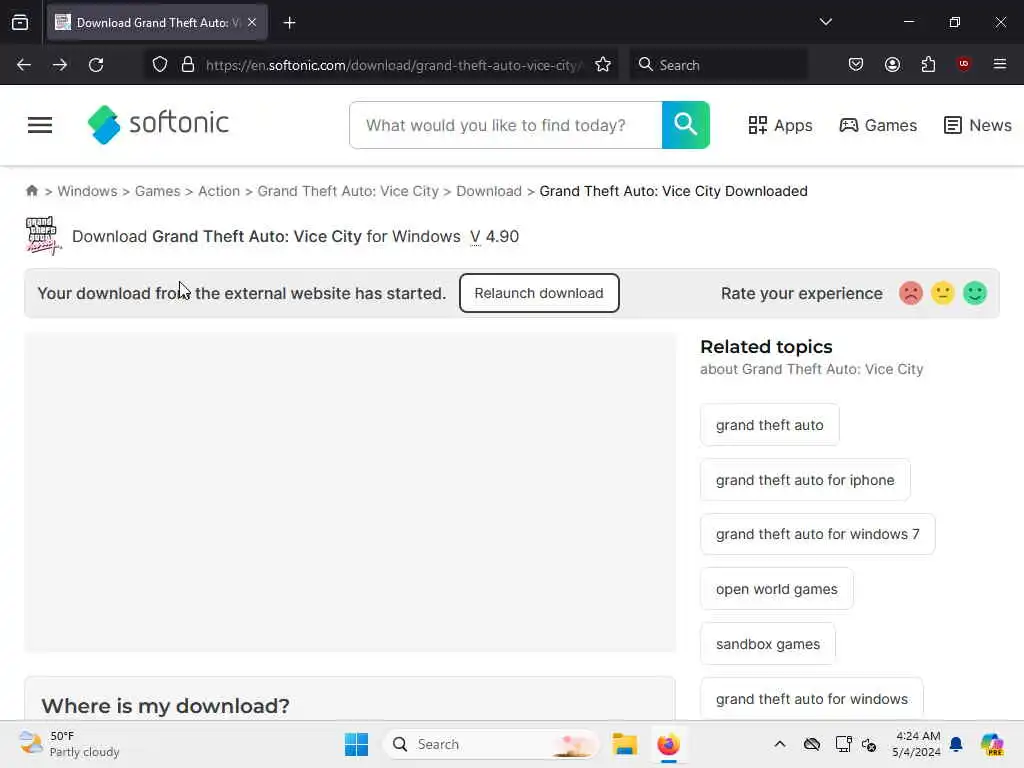Show hidden system tray icons
This screenshot has height=768, width=1024.
point(780,744)
